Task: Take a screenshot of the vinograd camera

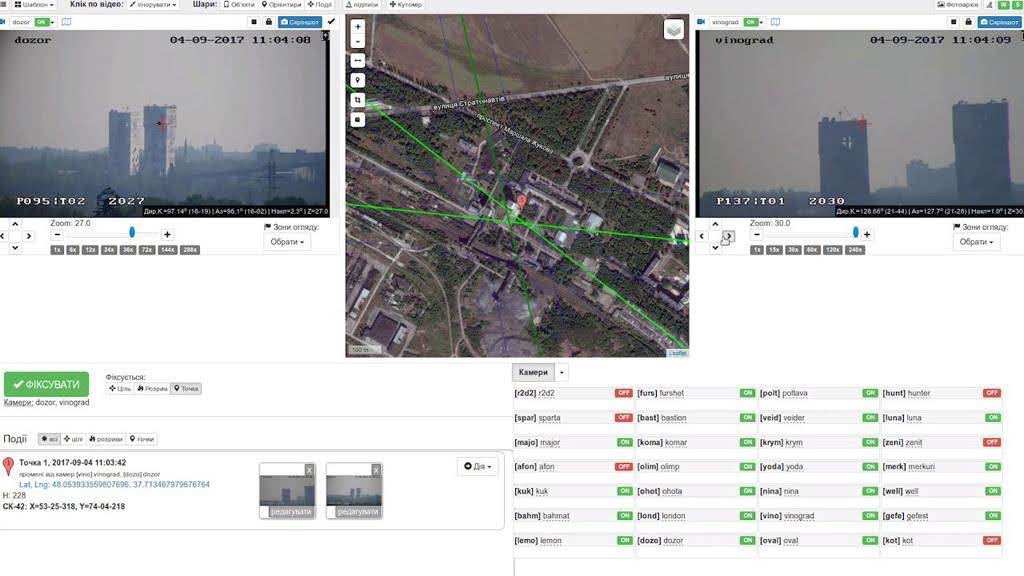Action: pyautogui.click(x=999, y=22)
